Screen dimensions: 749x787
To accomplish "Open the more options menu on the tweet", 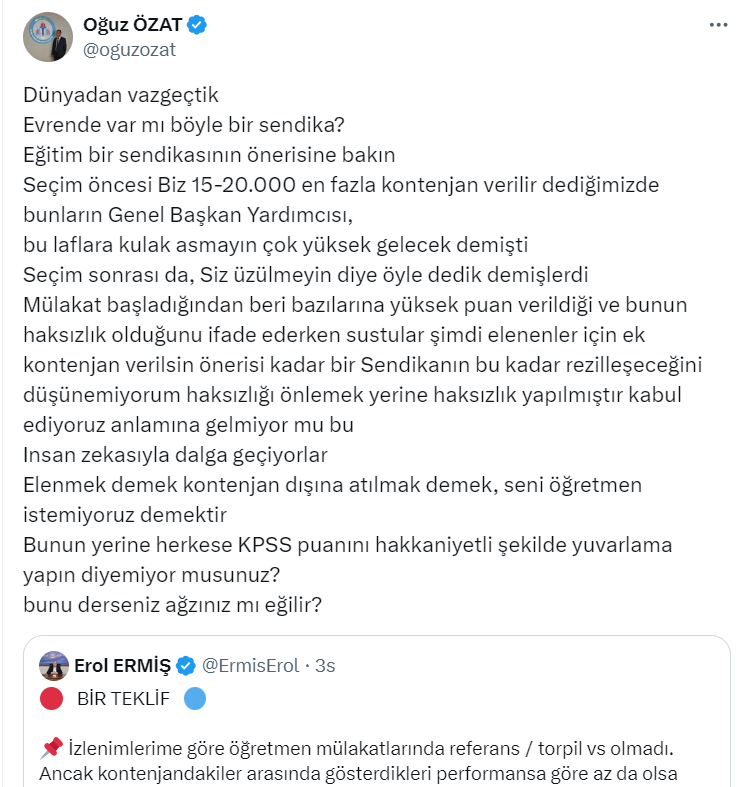I will [718, 26].
